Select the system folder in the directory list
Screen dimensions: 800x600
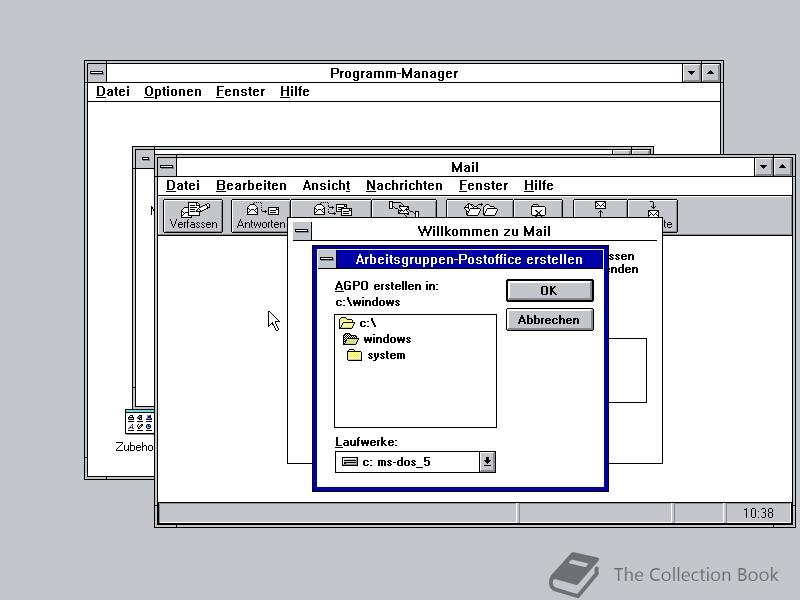click(x=376, y=355)
